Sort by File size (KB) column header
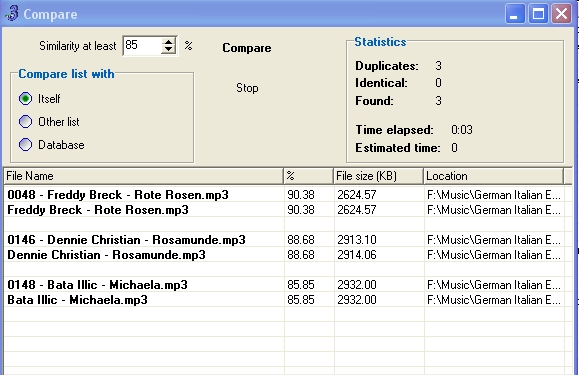 click(x=378, y=176)
